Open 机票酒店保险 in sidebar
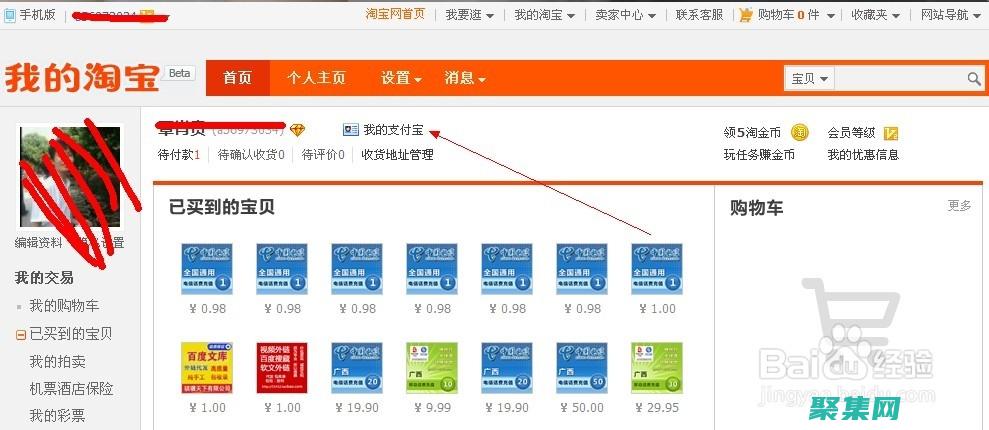 71,389
